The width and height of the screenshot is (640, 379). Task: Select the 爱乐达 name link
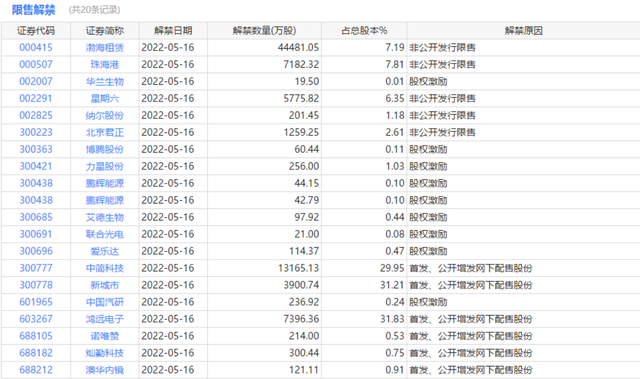click(104, 251)
